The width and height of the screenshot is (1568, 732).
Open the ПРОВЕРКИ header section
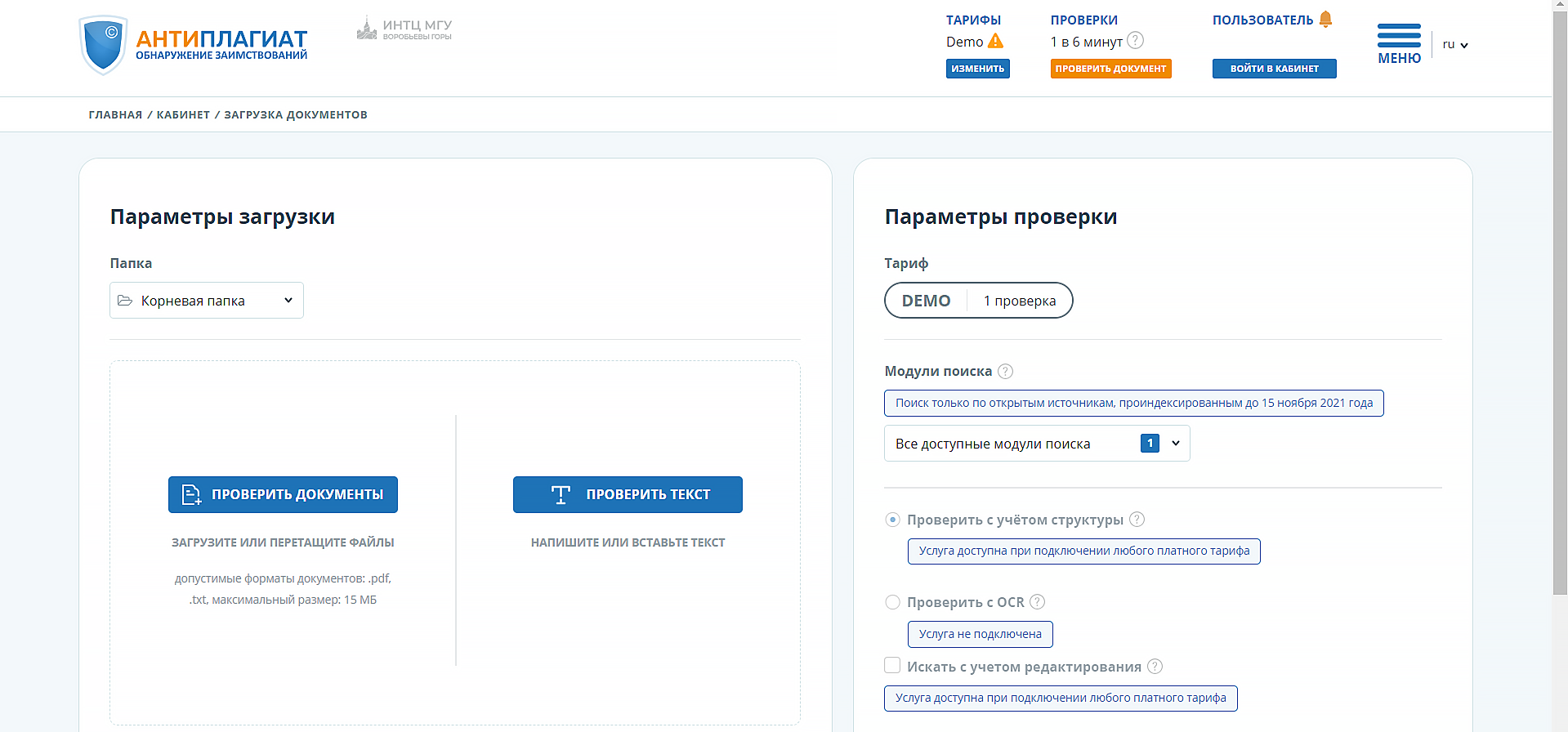pyautogui.click(x=1084, y=20)
